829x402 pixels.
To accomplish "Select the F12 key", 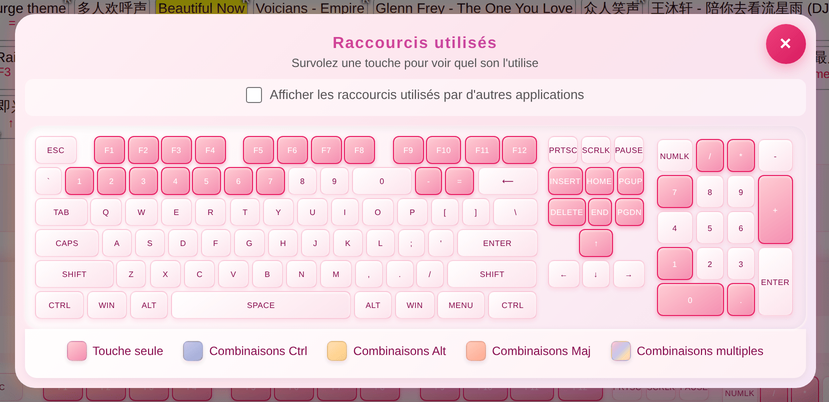I will point(519,150).
